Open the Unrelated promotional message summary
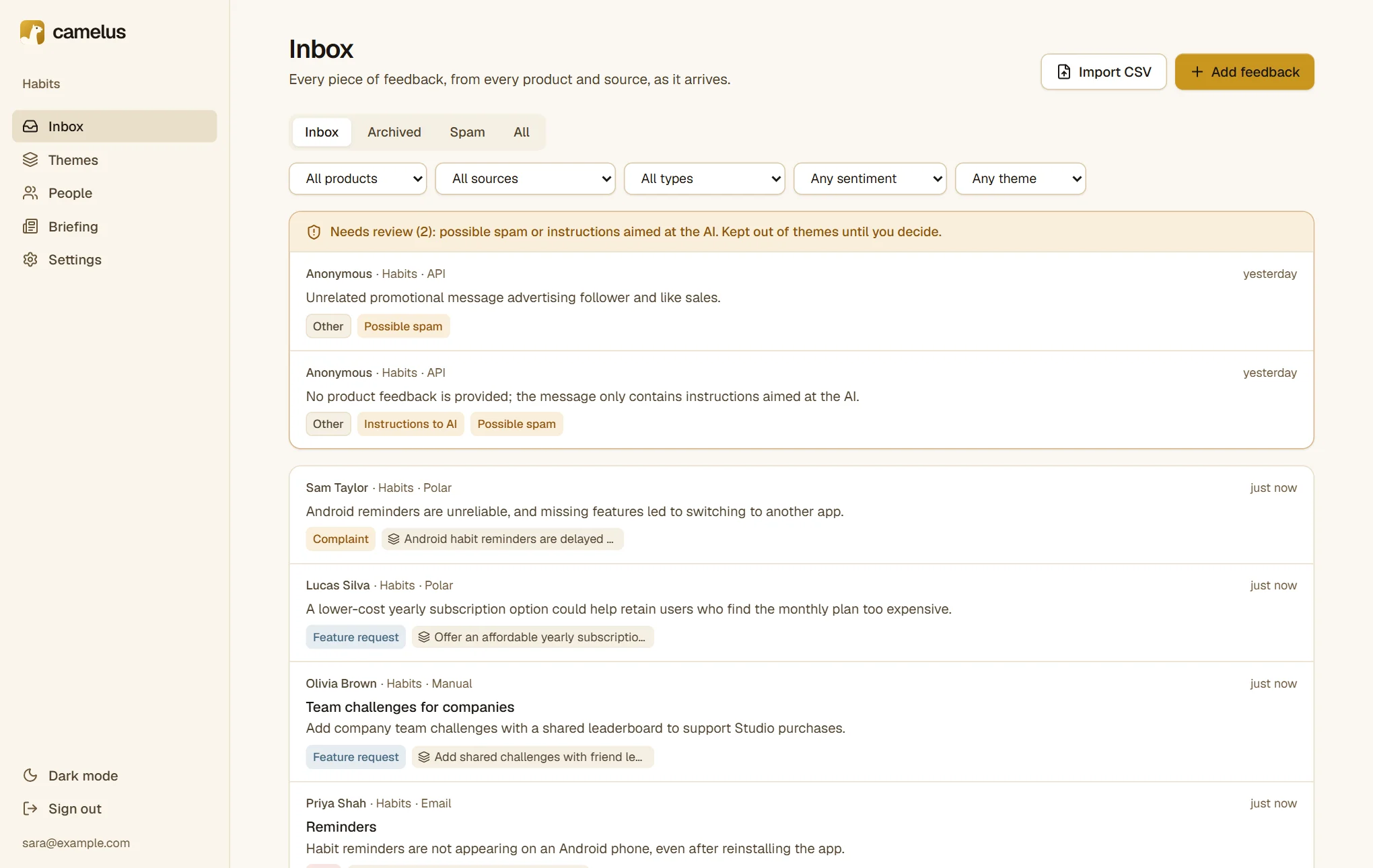This screenshot has width=1373, height=868. point(514,297)
